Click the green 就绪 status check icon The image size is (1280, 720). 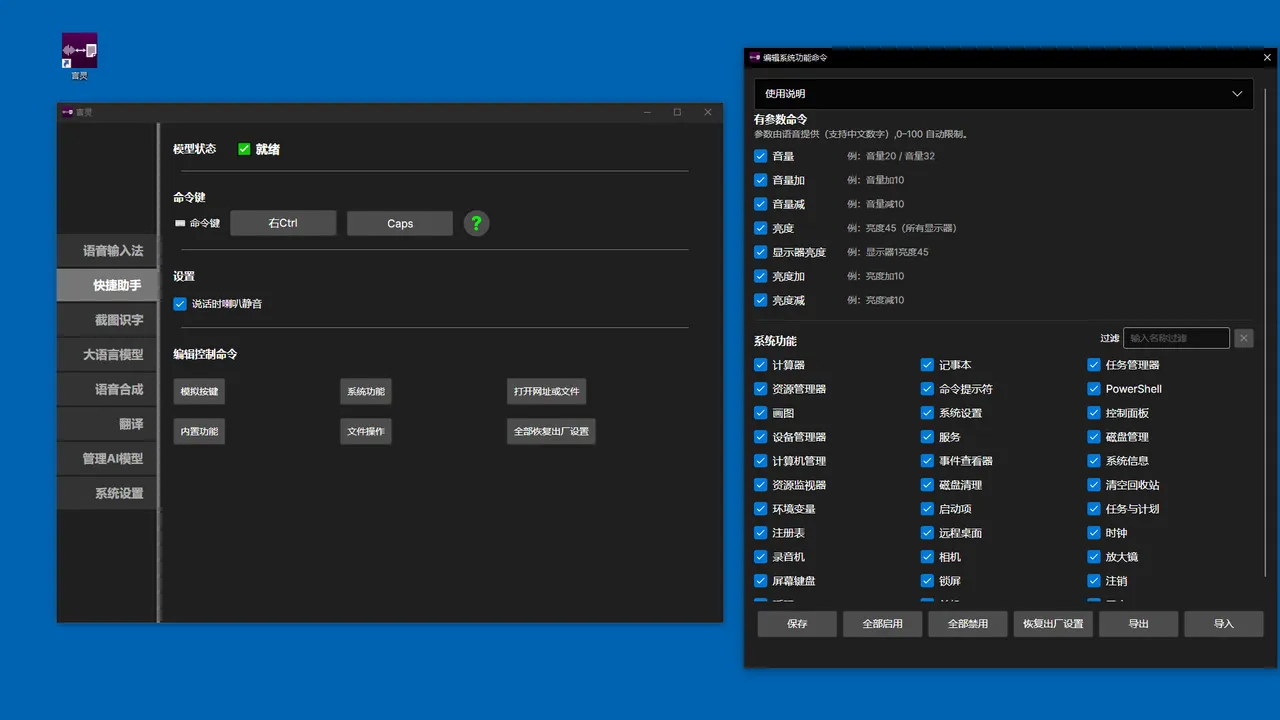[244, 149]
